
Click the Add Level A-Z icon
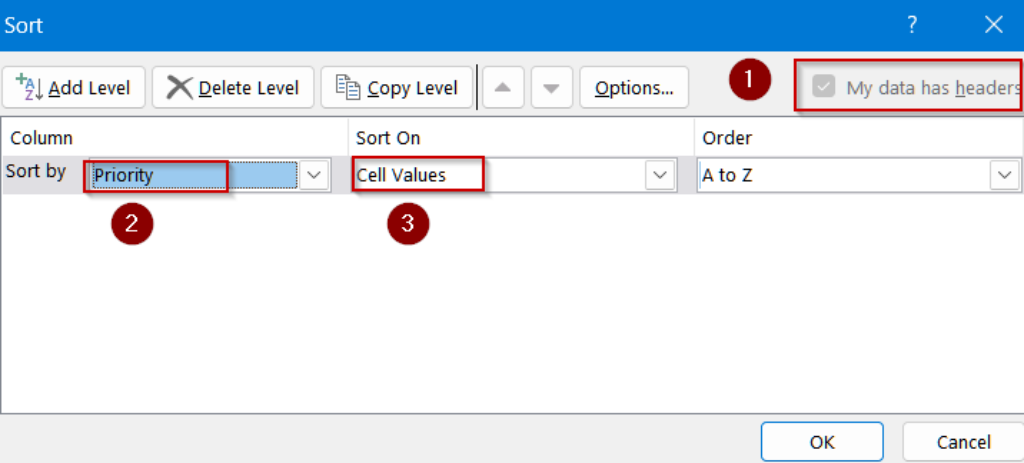[27, 88]
